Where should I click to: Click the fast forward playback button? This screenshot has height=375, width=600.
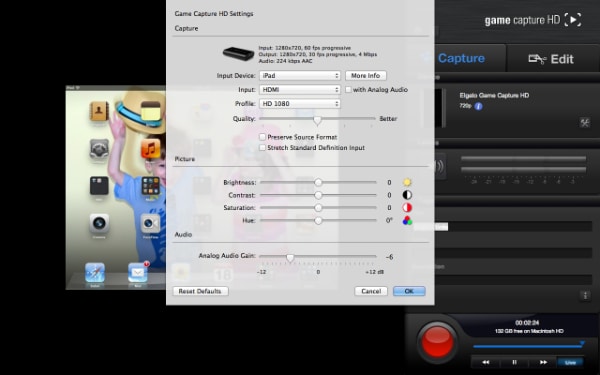(543, 362)
